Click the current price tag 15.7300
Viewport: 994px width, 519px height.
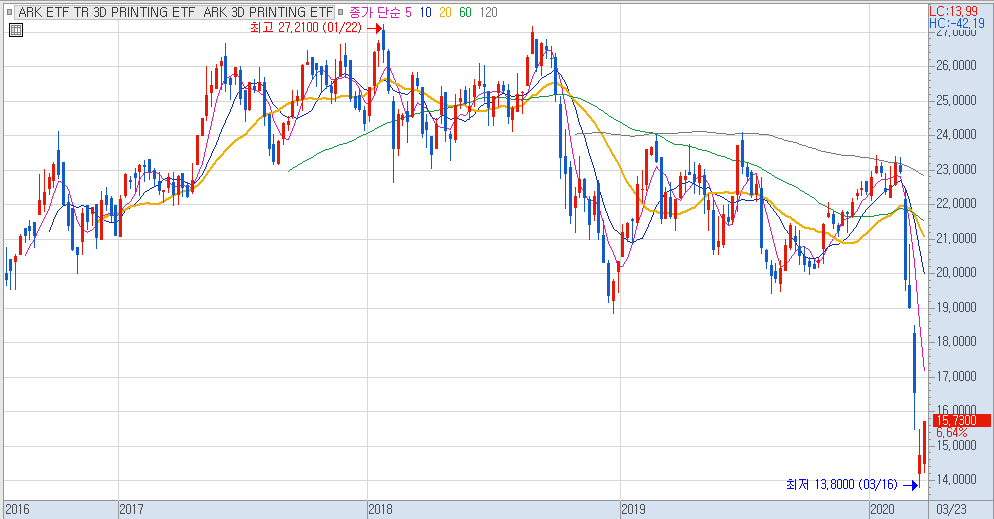pyautogui.click(x=961, y=420)
